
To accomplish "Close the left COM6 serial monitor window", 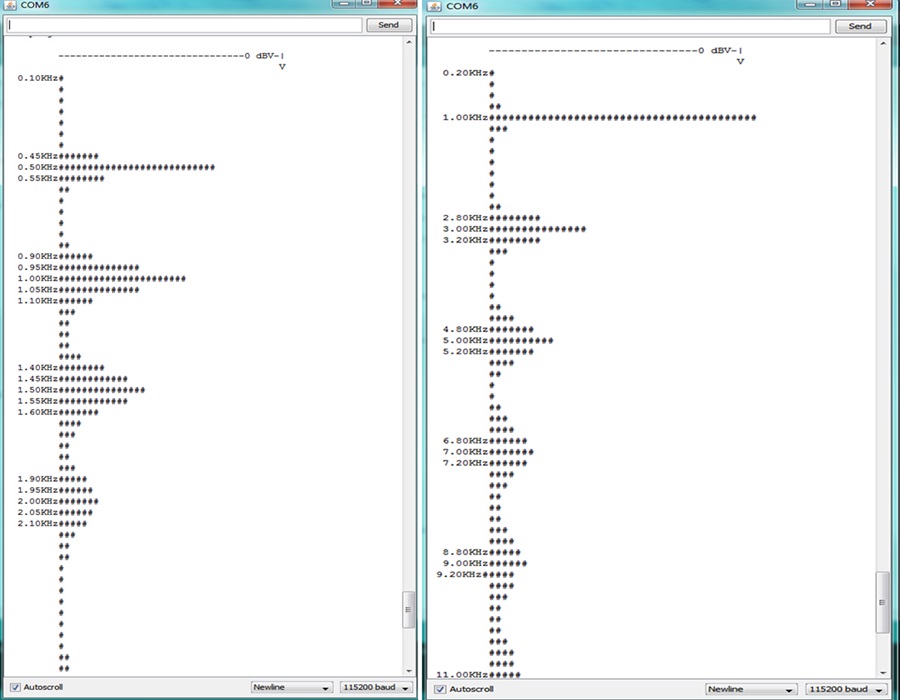I will tap(397, 3).
